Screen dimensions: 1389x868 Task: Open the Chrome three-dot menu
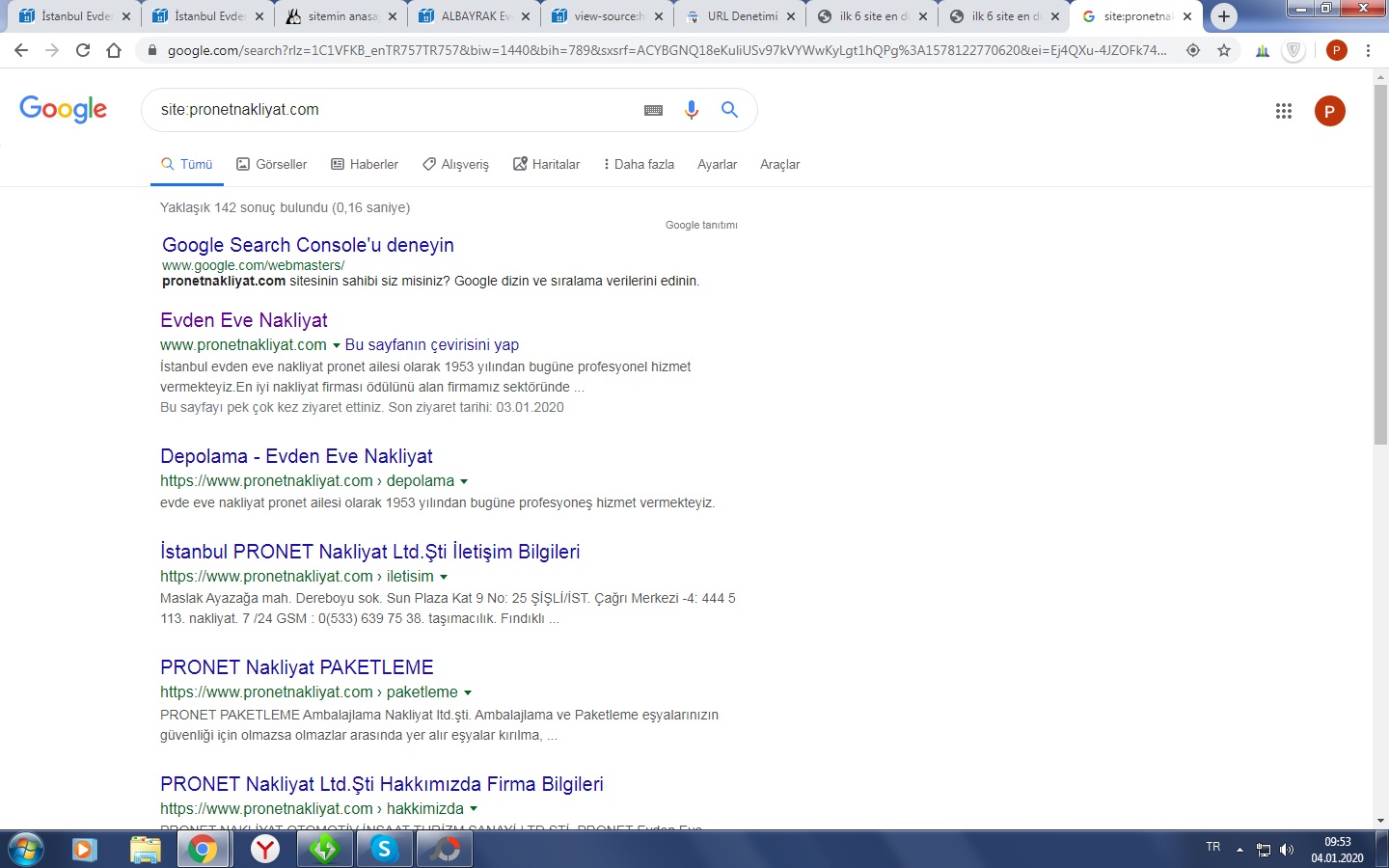pos(1368,50)
